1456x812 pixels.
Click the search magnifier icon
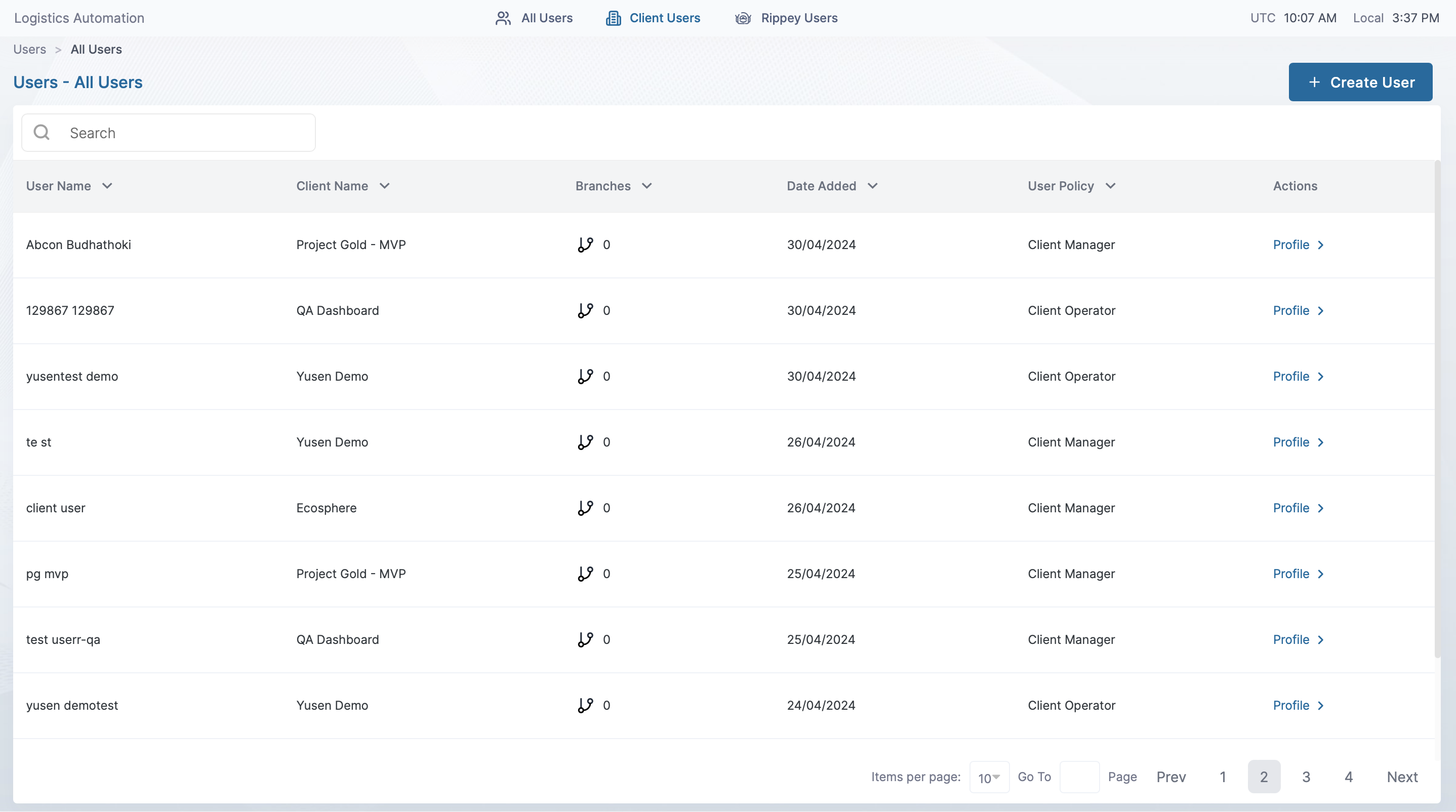point(42,133)
